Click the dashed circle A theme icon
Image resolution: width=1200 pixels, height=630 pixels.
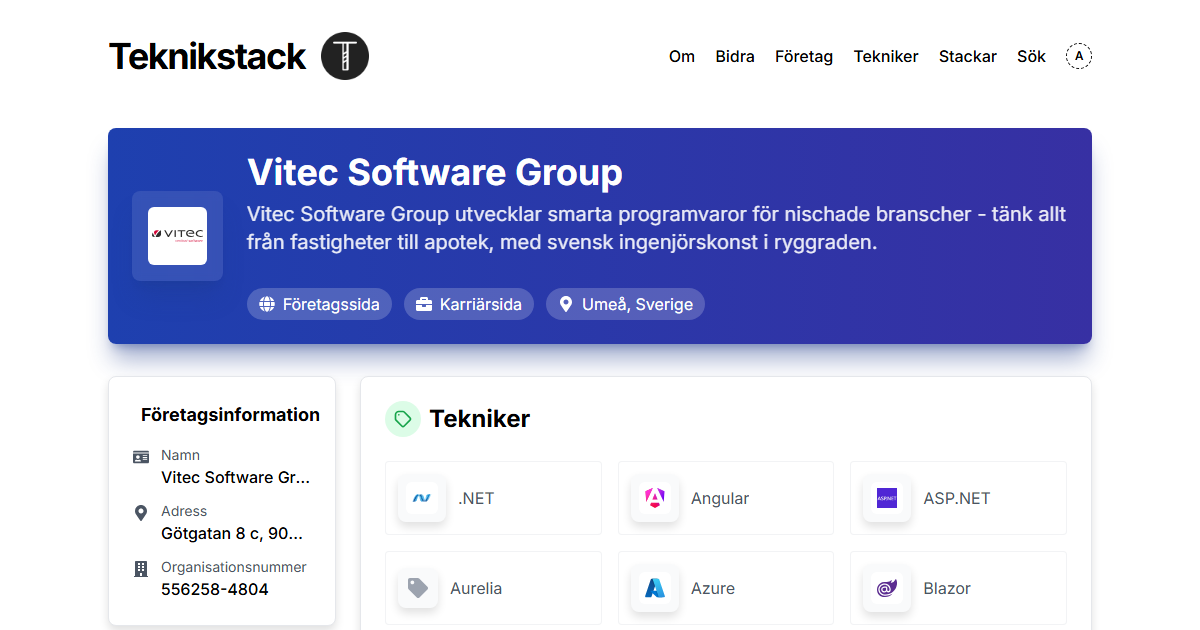click(x=1079, y=56)
